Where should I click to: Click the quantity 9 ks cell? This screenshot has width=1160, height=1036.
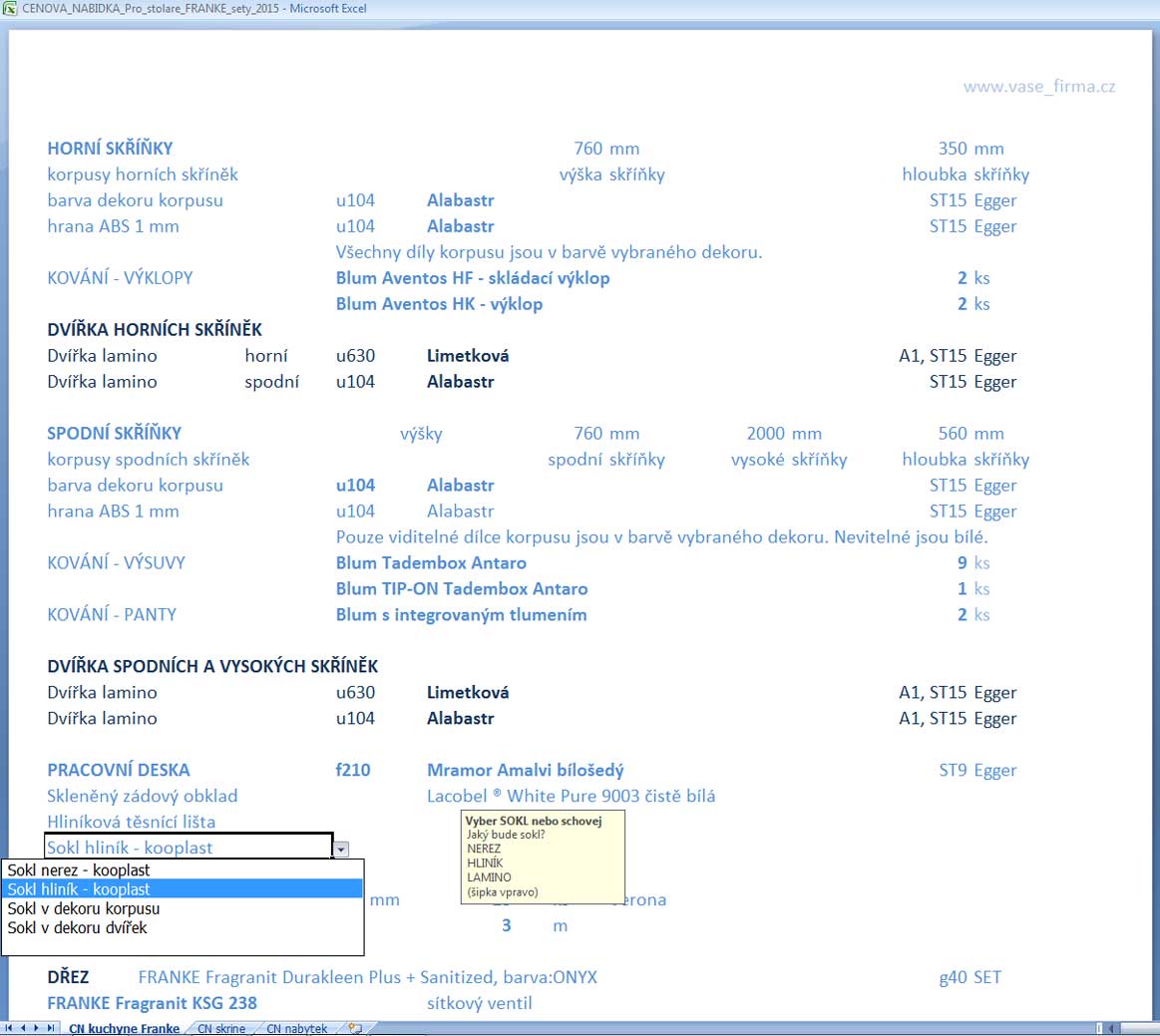click(972, 562)
